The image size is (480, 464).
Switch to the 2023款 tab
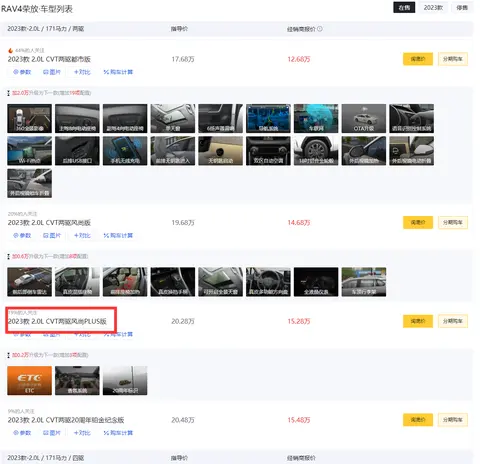tap(433, 8)
